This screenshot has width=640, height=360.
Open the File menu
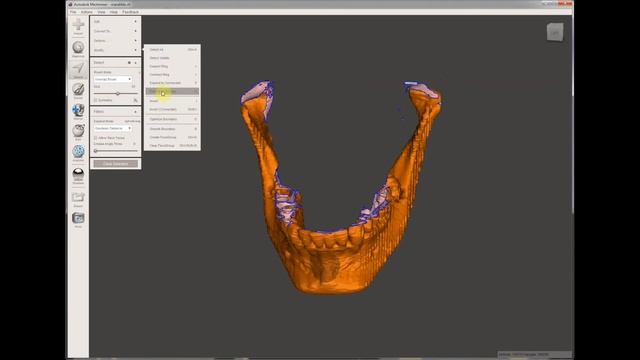click(73, 12)
